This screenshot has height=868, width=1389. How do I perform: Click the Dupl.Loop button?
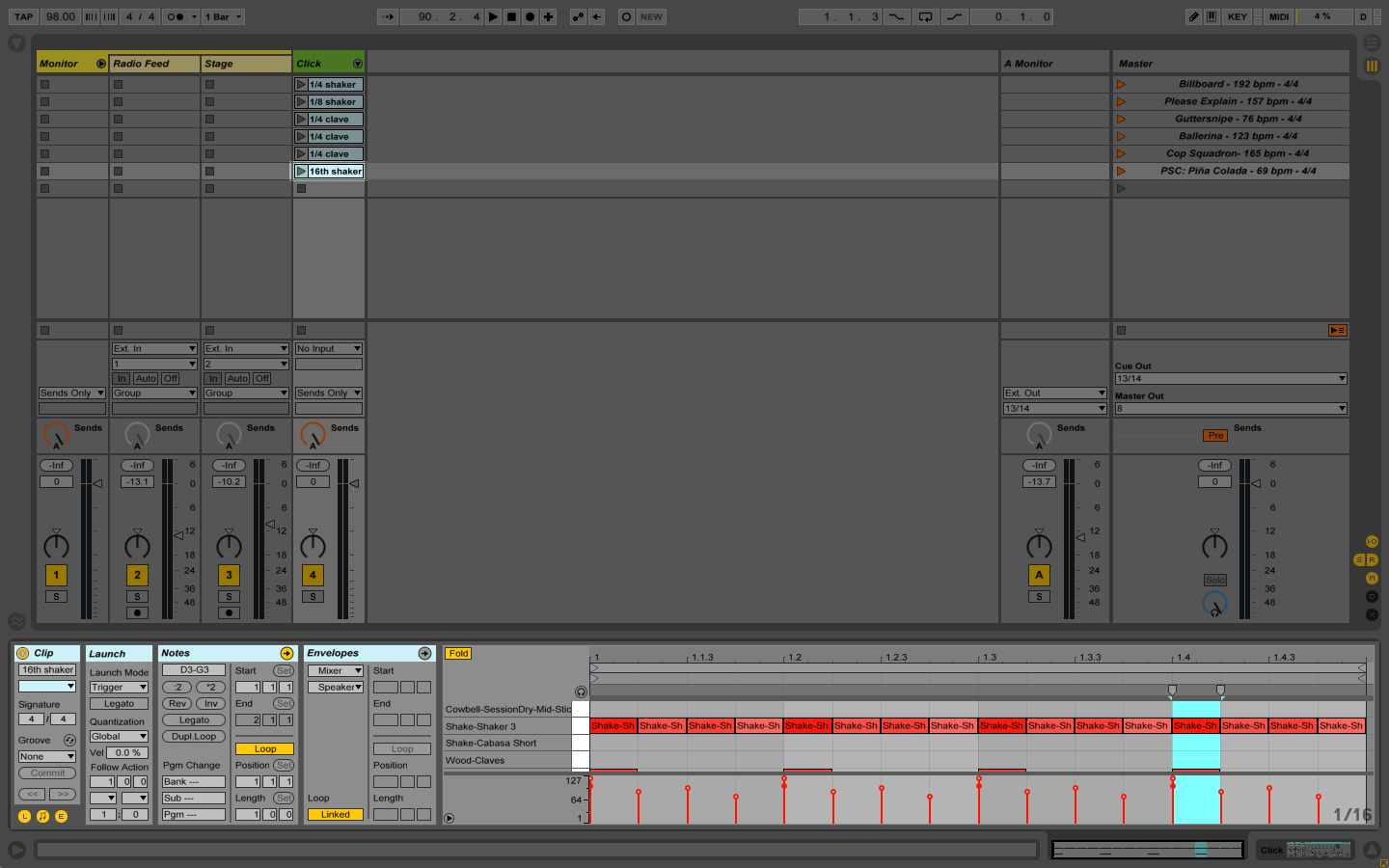194,737
